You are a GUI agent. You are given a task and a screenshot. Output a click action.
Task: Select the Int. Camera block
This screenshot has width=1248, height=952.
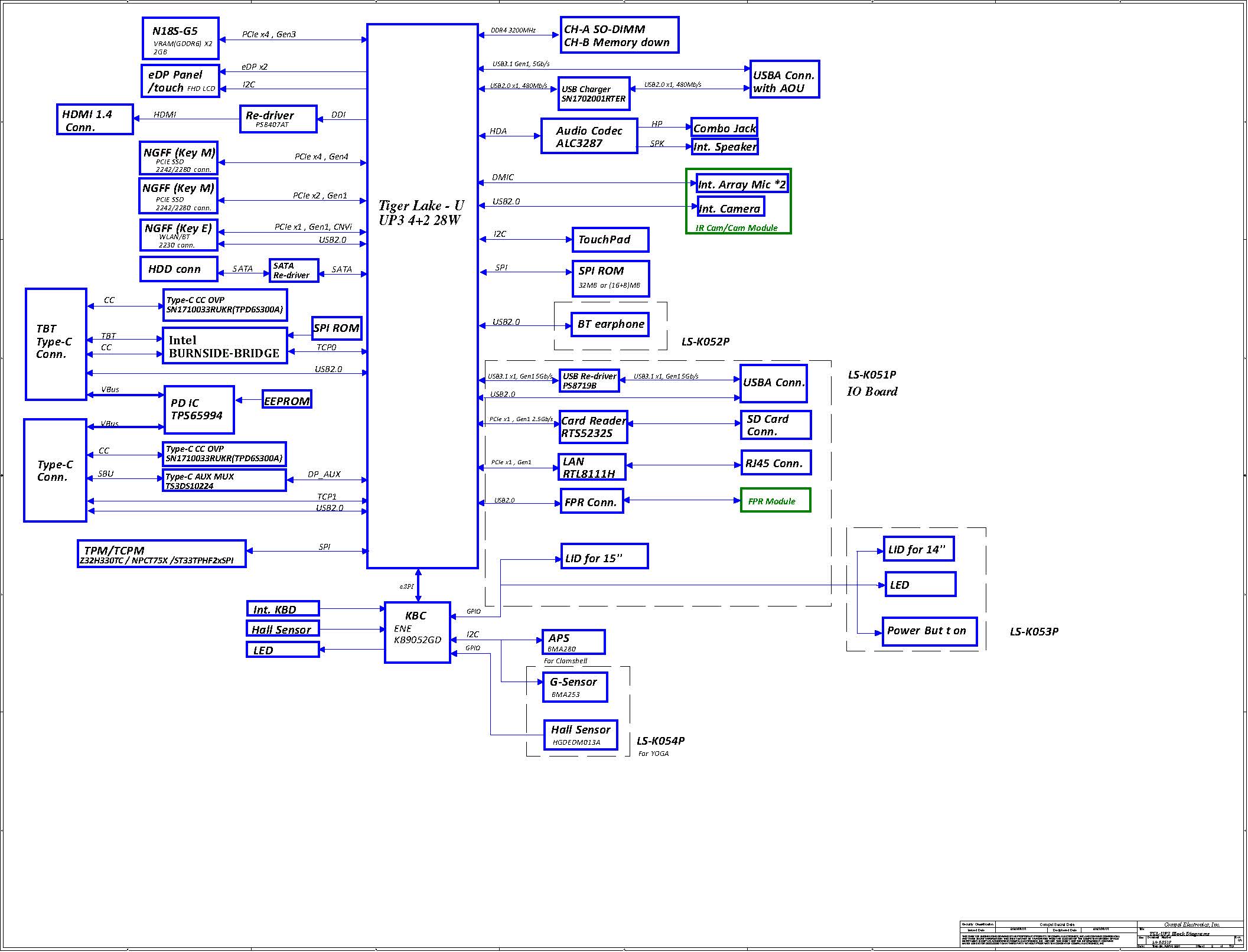pos(731,207)
